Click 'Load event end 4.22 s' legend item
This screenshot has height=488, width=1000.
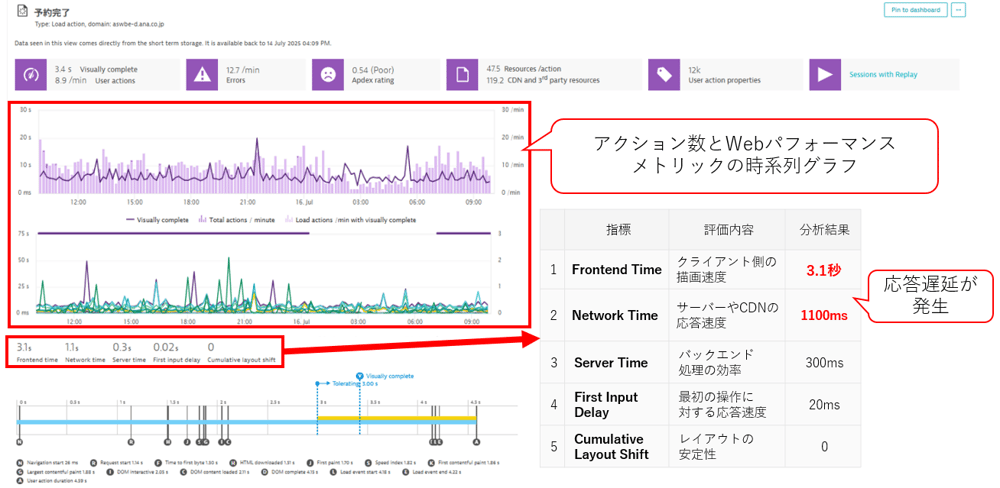pyautogui.click(x=432, y=471)
